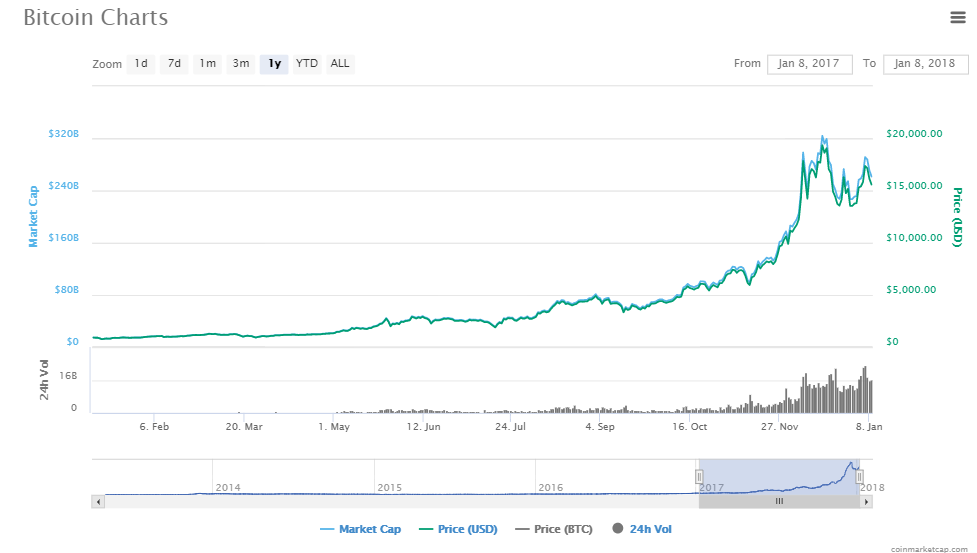Toggle Market Cap series in legend
The image size is (977, 553).
pos(360,529)
